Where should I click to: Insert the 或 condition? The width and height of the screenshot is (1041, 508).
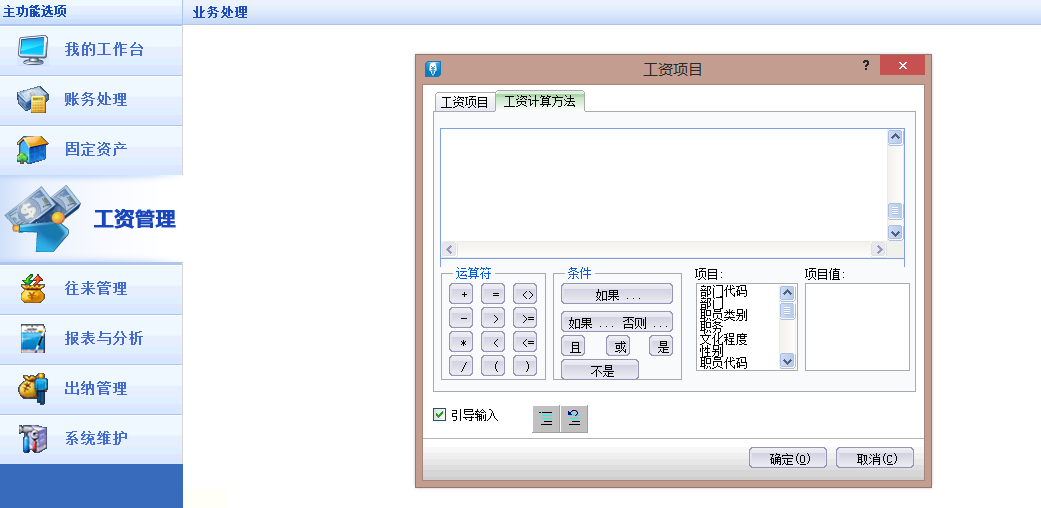click(618, 346)
